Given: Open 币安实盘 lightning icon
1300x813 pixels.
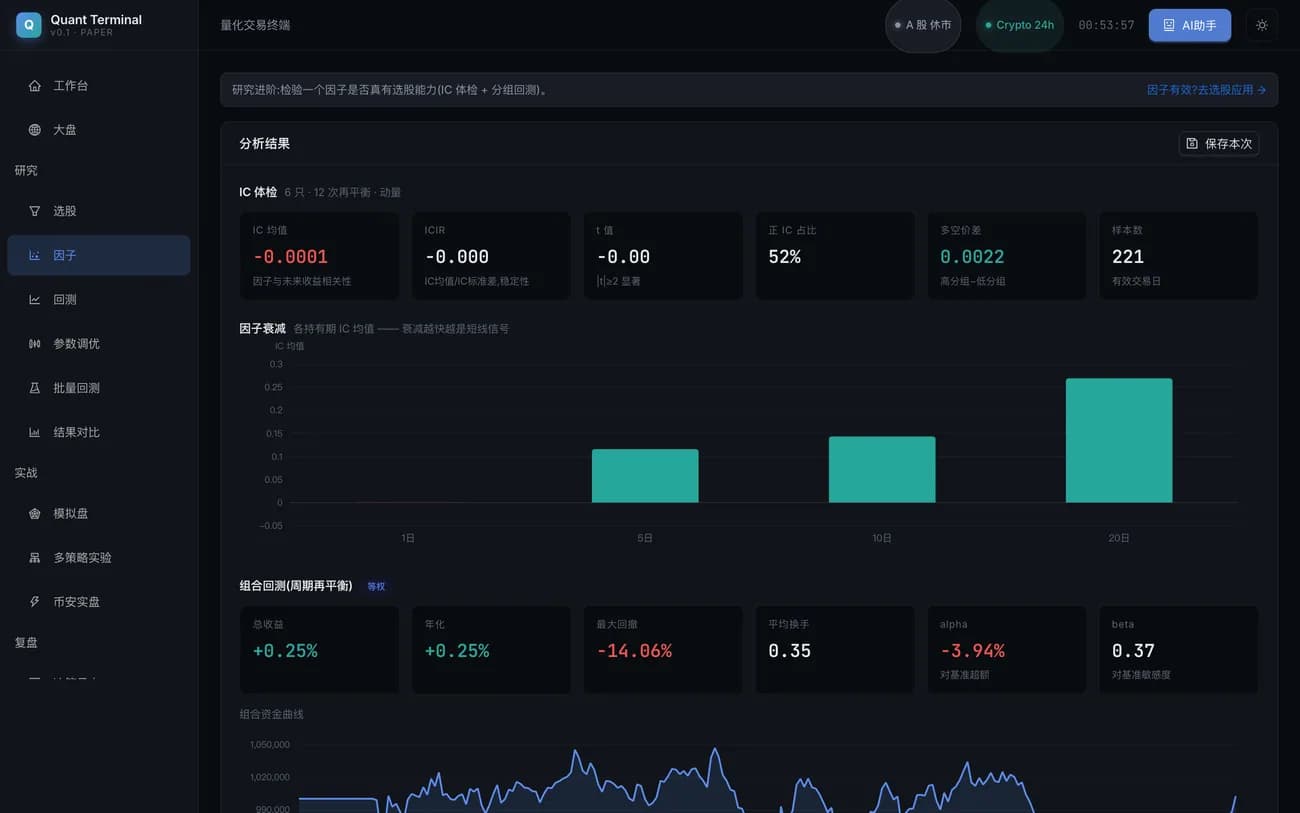Looking at the screenshot, I should point(35,602).
